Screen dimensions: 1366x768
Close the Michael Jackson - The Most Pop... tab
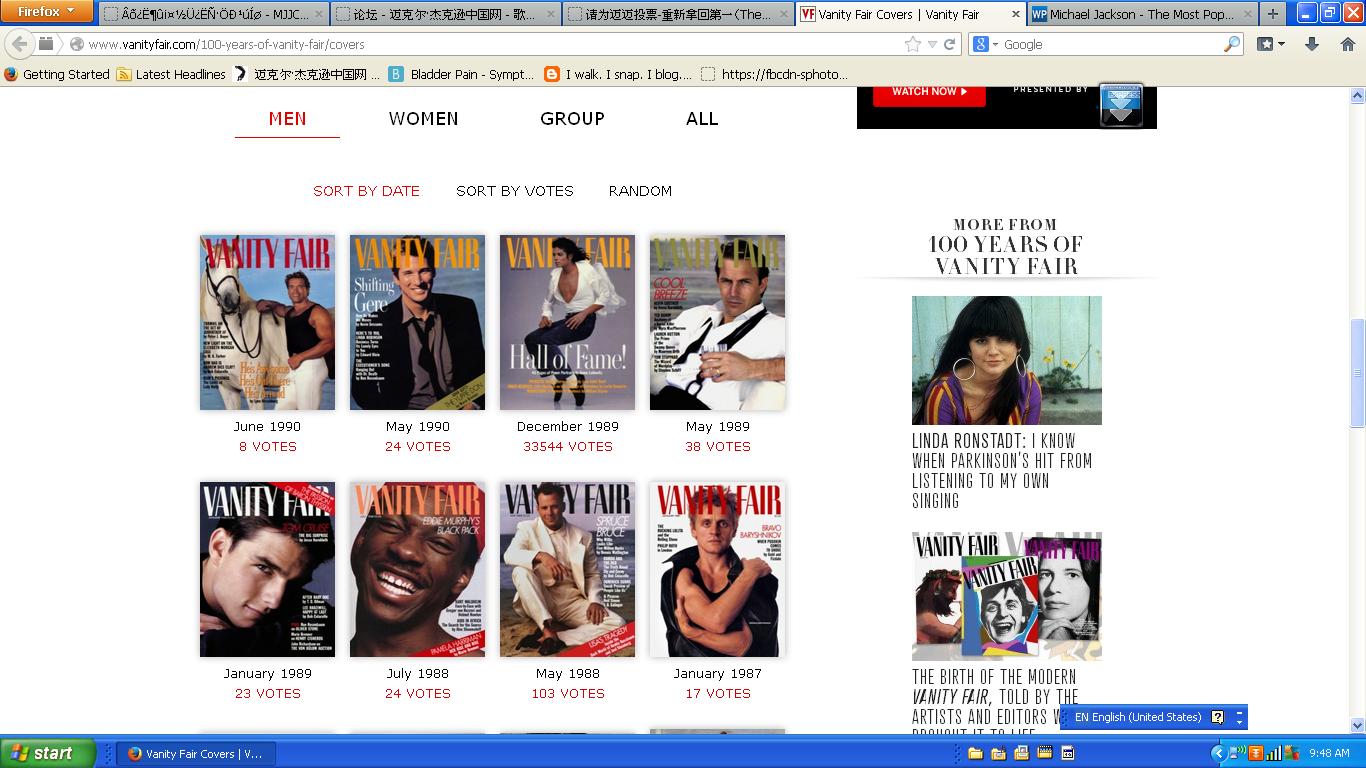1246,14
